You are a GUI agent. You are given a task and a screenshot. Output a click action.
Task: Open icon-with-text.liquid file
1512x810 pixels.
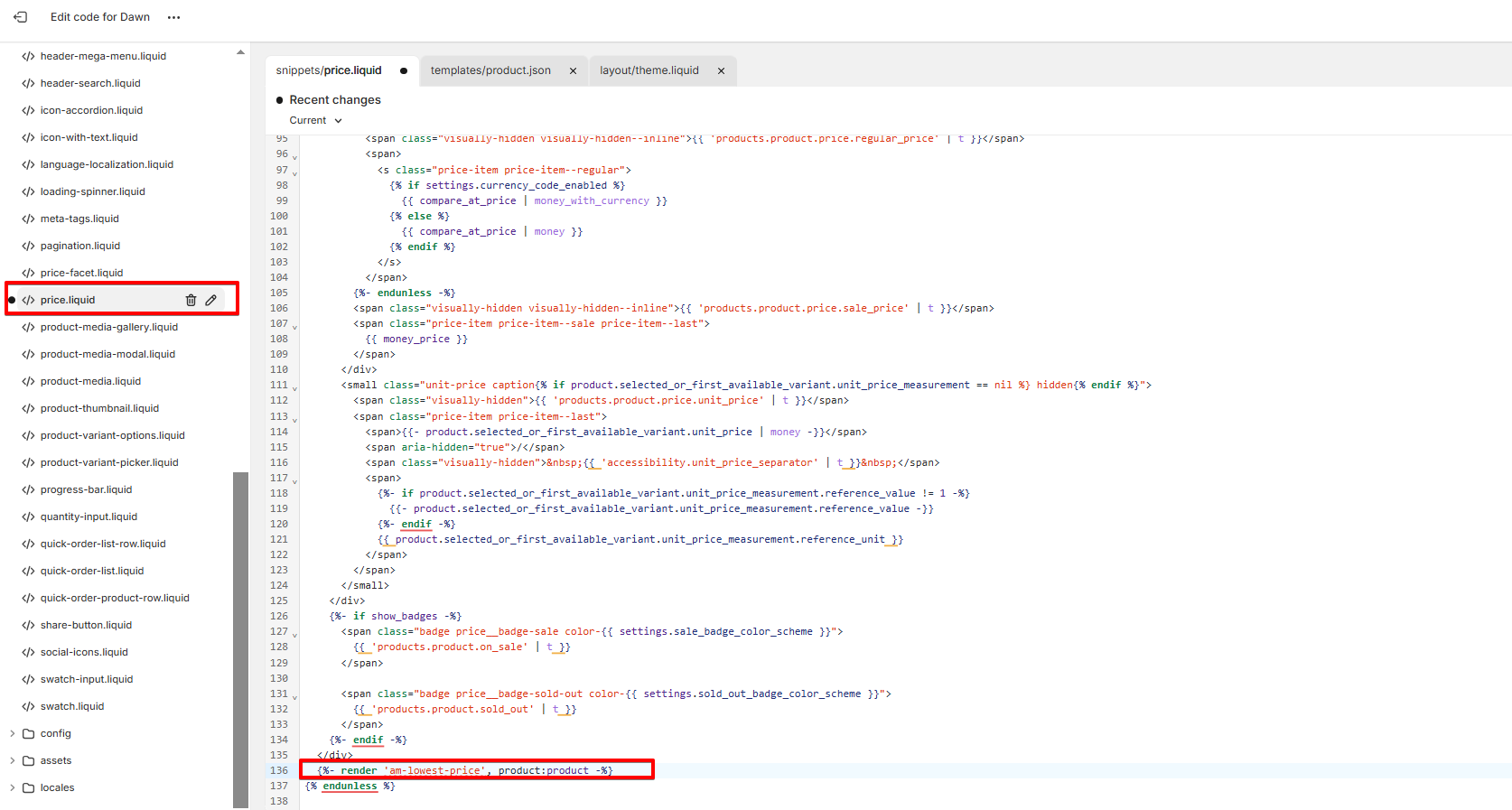tap(89, 137)
